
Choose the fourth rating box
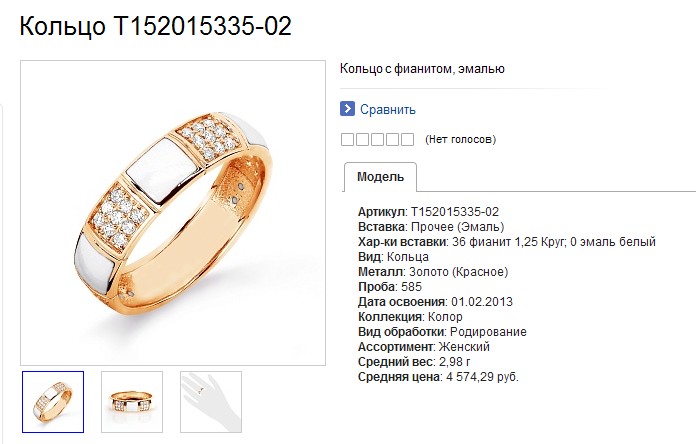point(392,139)
